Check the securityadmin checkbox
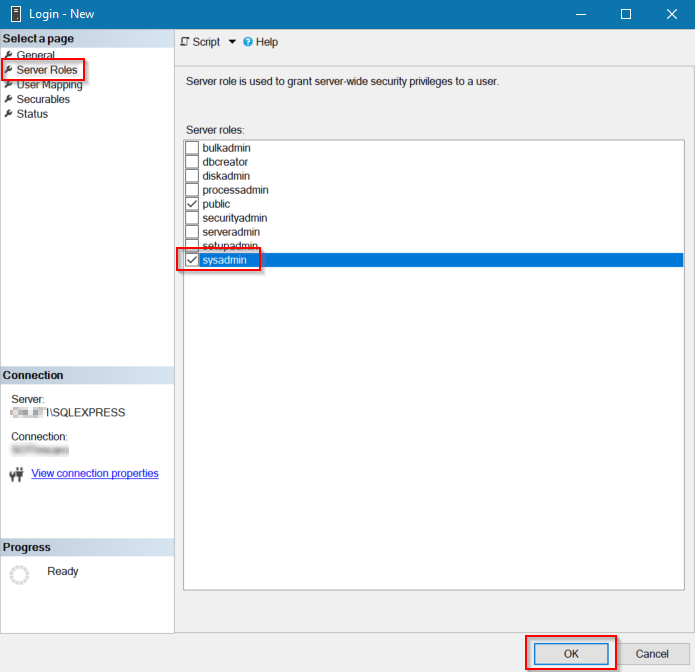The height and width of the screenshot is (672, 695). (x=191, y=218)
